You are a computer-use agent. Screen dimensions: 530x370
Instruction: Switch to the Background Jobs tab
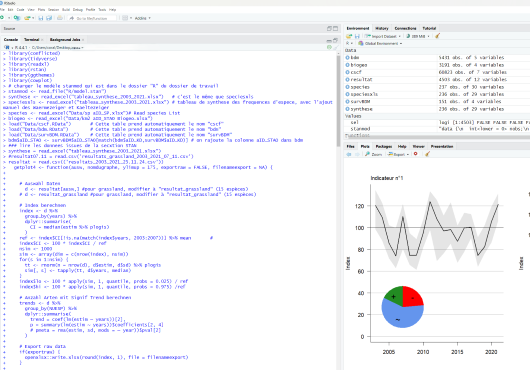(65, 40)
